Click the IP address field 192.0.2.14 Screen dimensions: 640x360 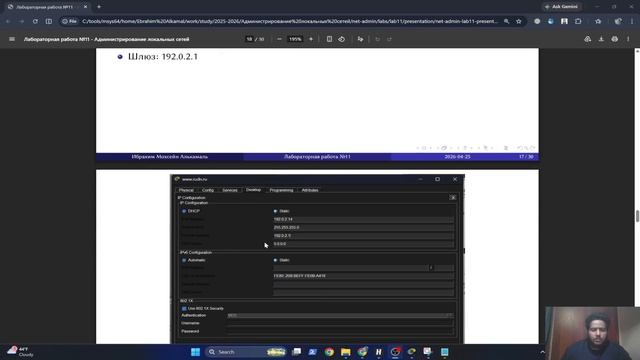363,220
